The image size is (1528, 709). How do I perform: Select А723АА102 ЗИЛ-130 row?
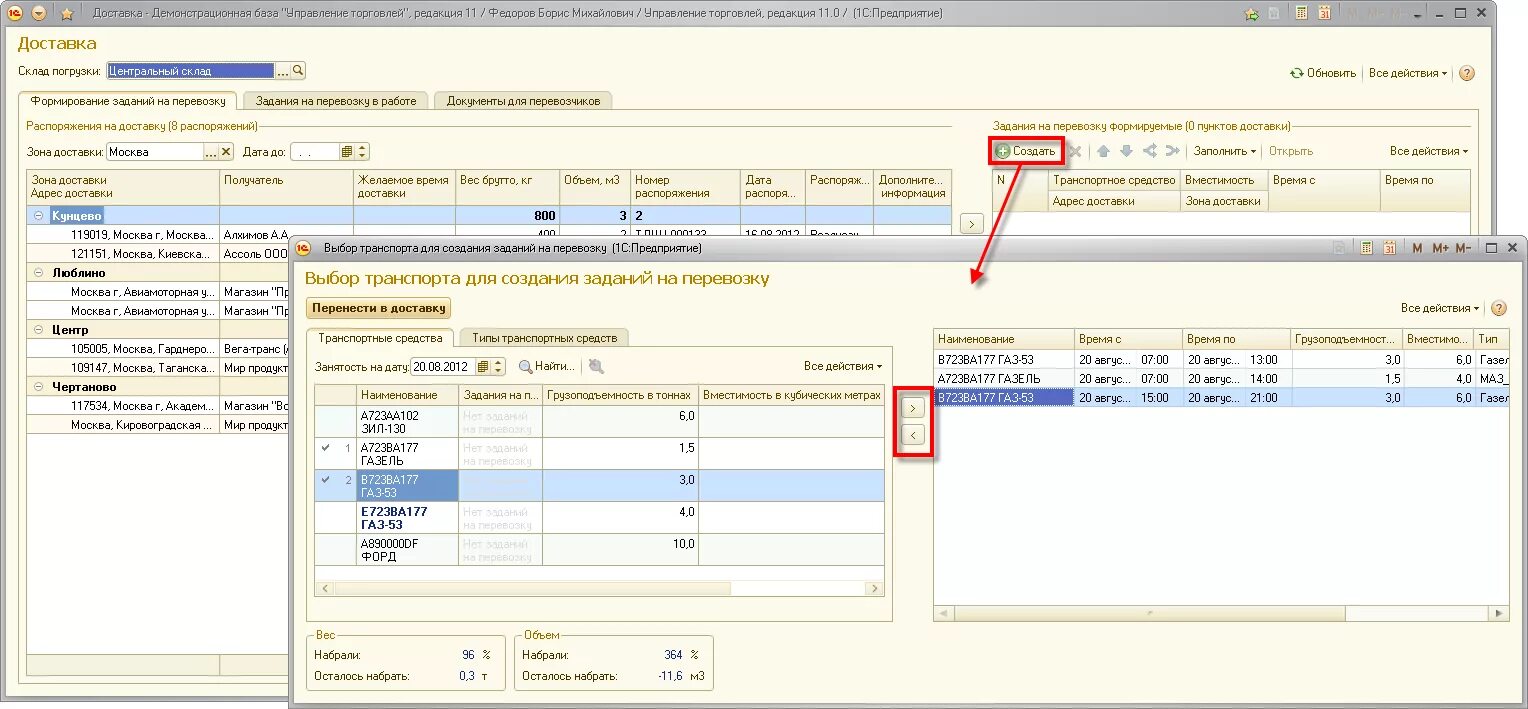pos(600,422)
